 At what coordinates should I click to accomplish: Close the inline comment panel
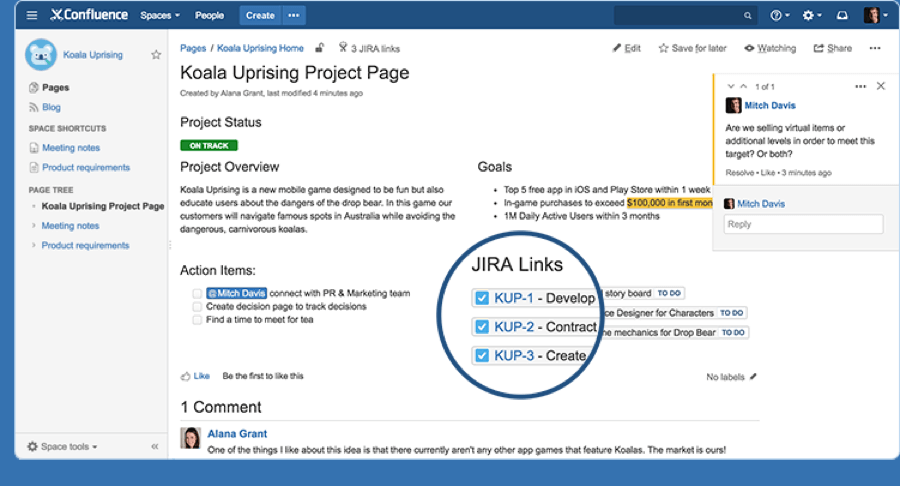880,87
